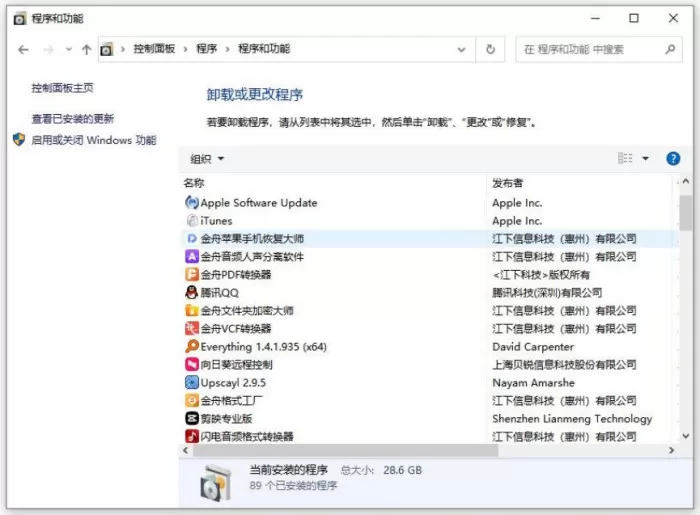
Task: Click the up-one-level arrow
Action: click(x=87, y=50)
